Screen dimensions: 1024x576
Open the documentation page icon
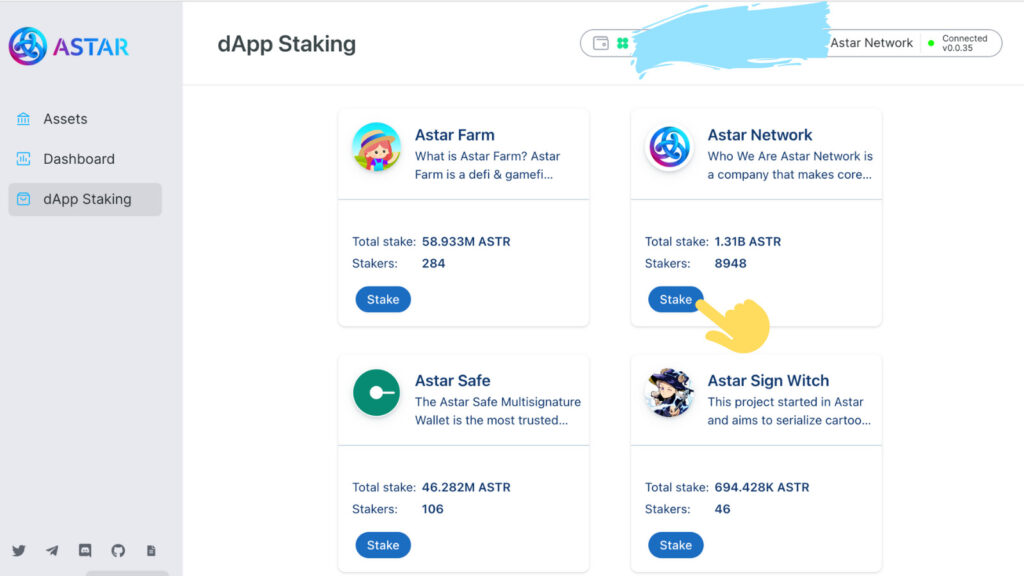[x=151, y=551]
